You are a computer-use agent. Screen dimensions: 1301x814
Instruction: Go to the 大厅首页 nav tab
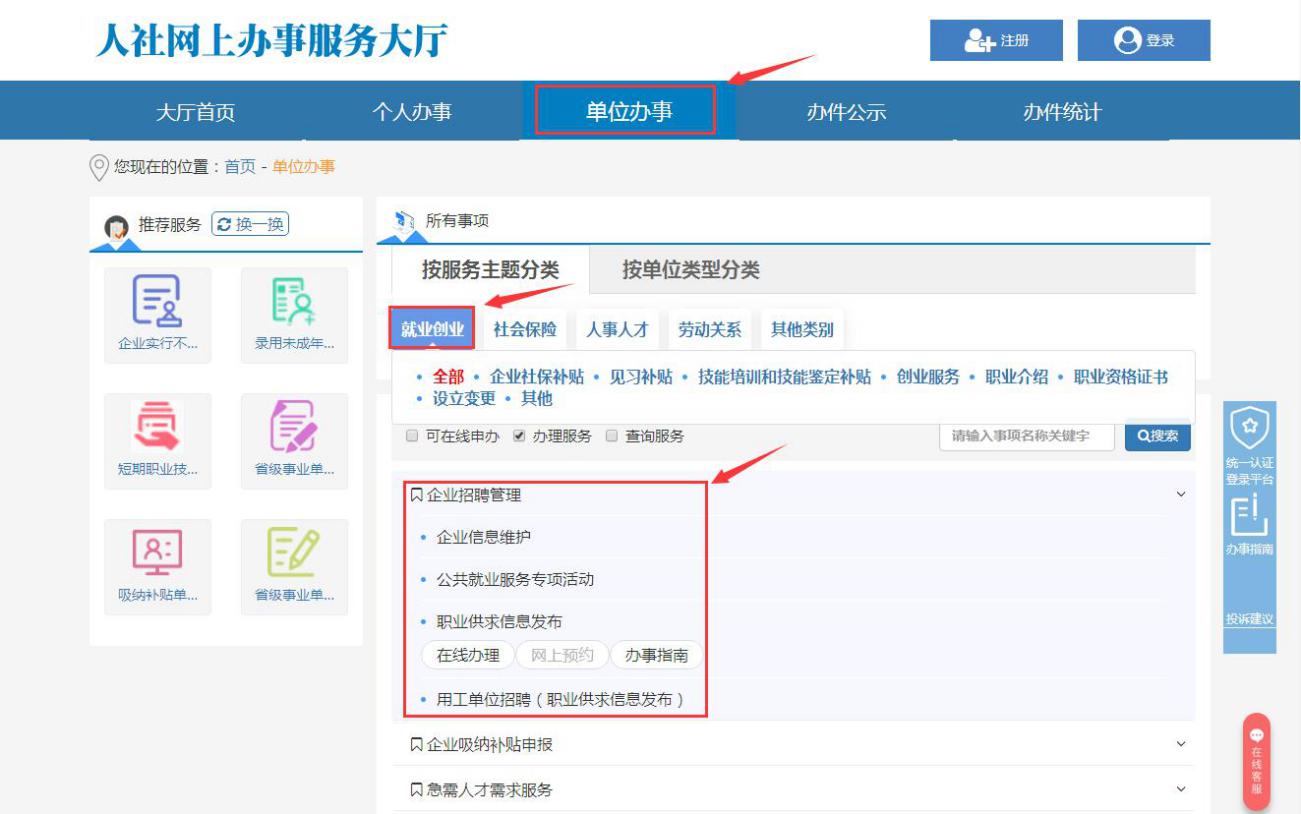point(196,112)
